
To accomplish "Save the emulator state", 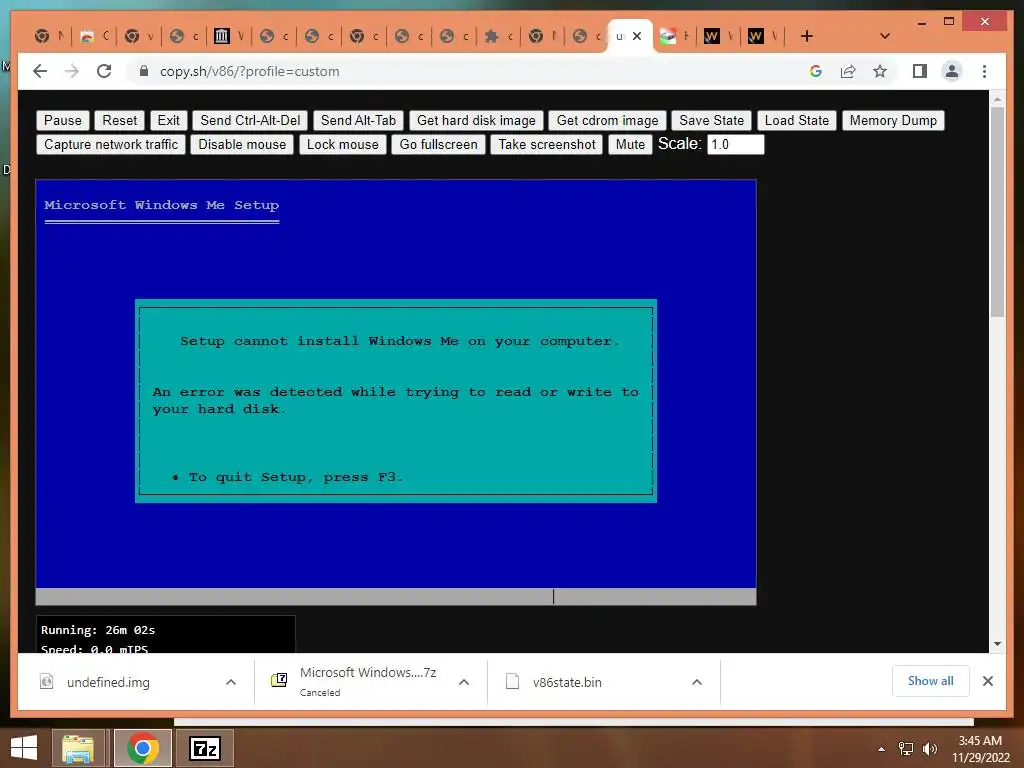I will click(x=711, y=120).
